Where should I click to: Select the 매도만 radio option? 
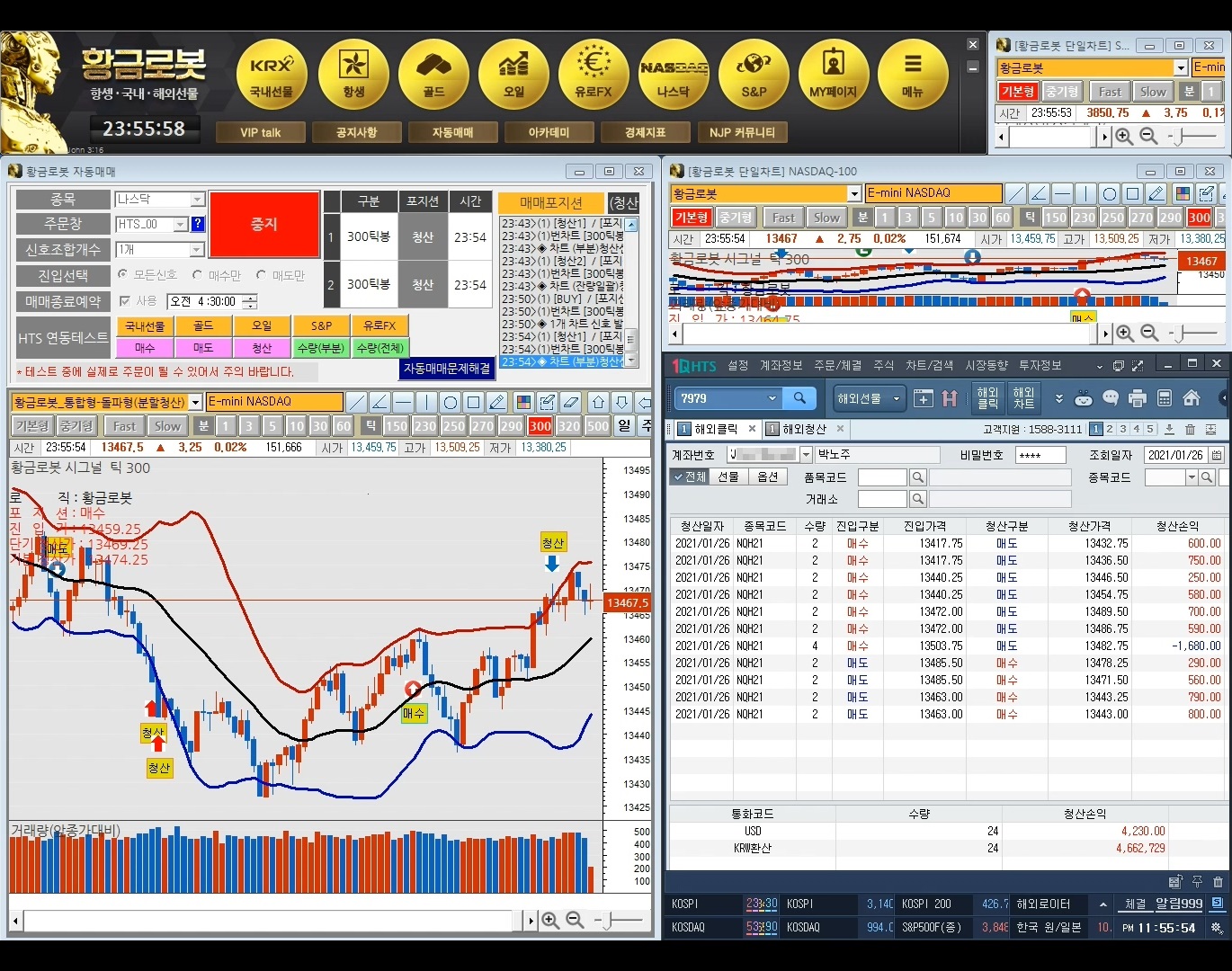click(x=280, y=274)
